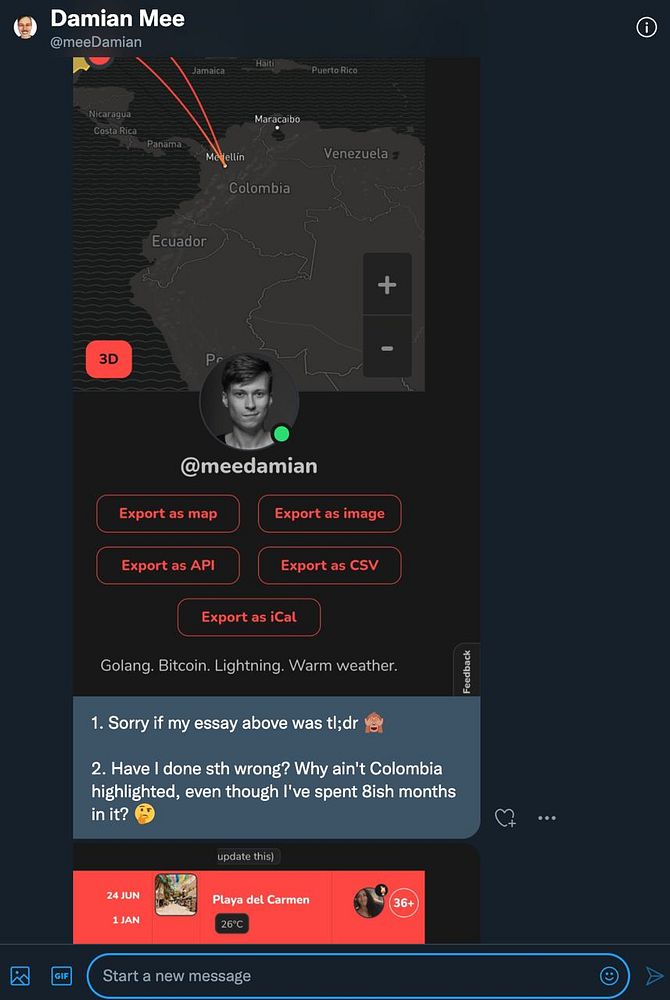Attach a photo with the image icon
Viewport: 670px width, 1000px height.
[x=20, y=976]
